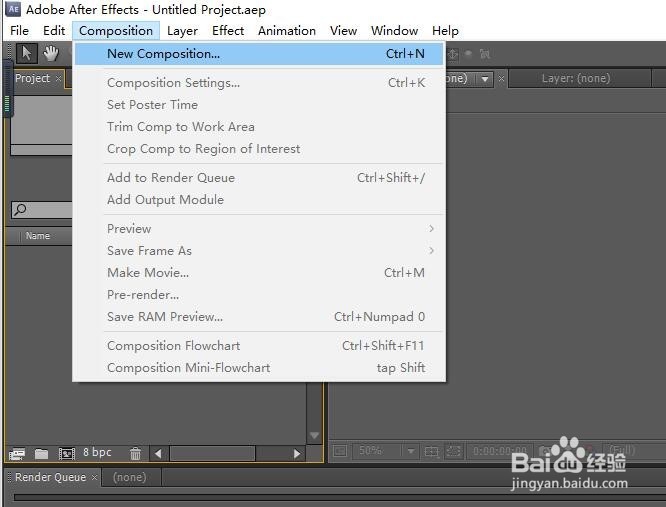The height and width of the screenshot is (507, 666).
Task: Delete selected item with trash icon
Action: click(x=135, y=453)
